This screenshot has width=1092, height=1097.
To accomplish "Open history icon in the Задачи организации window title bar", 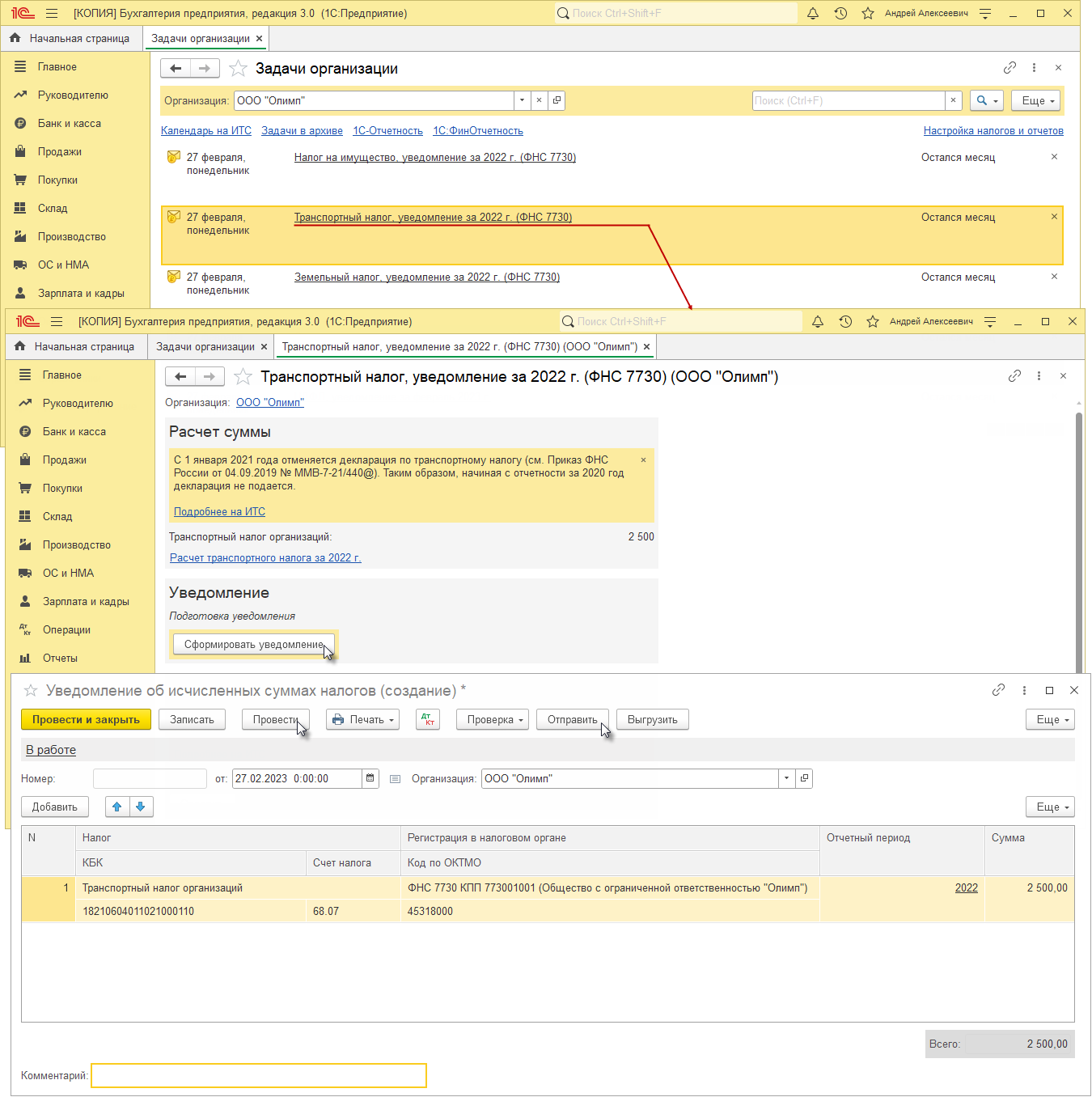I will tap(840, 13).
